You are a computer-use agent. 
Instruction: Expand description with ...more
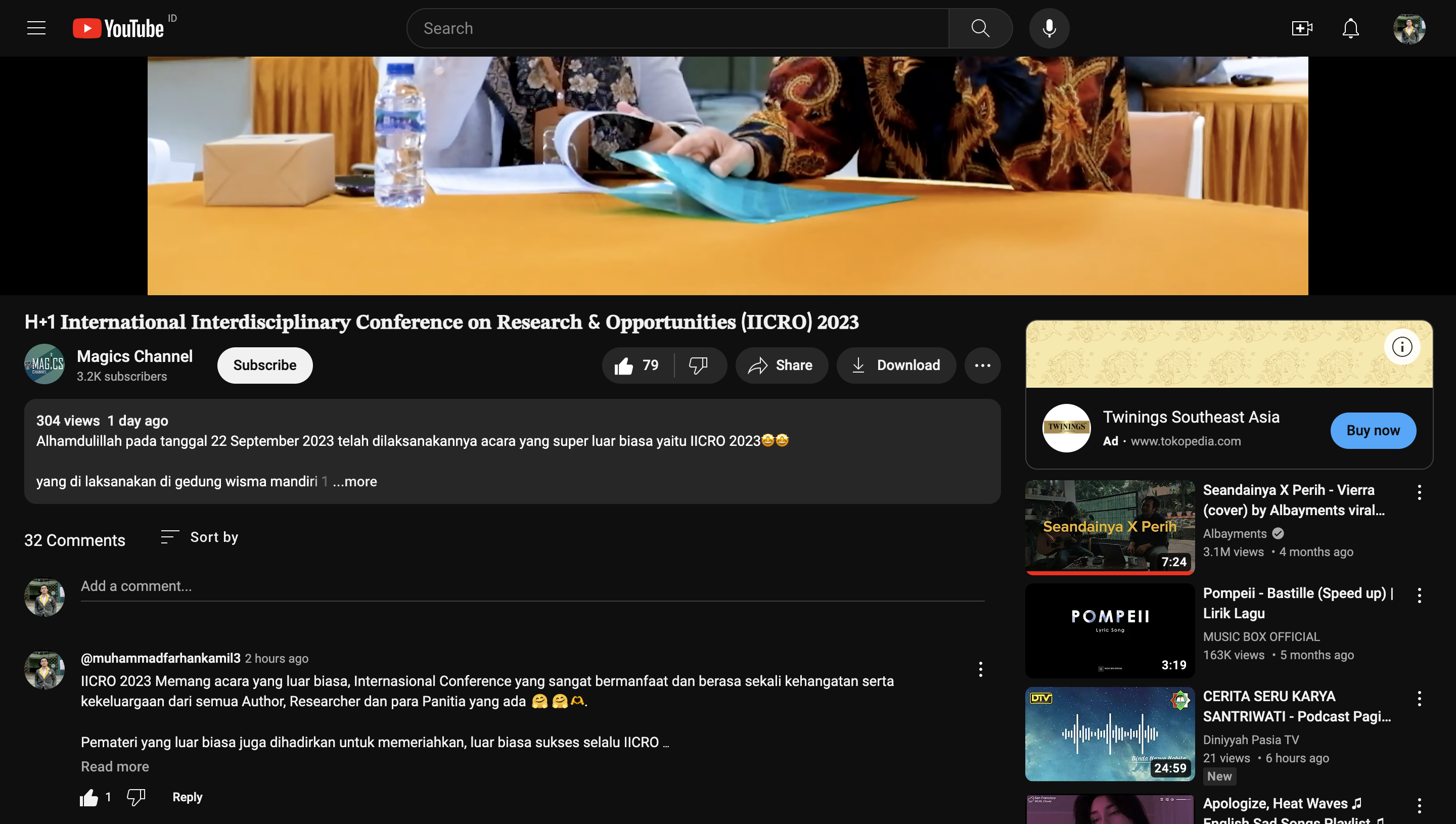point(355,482)
